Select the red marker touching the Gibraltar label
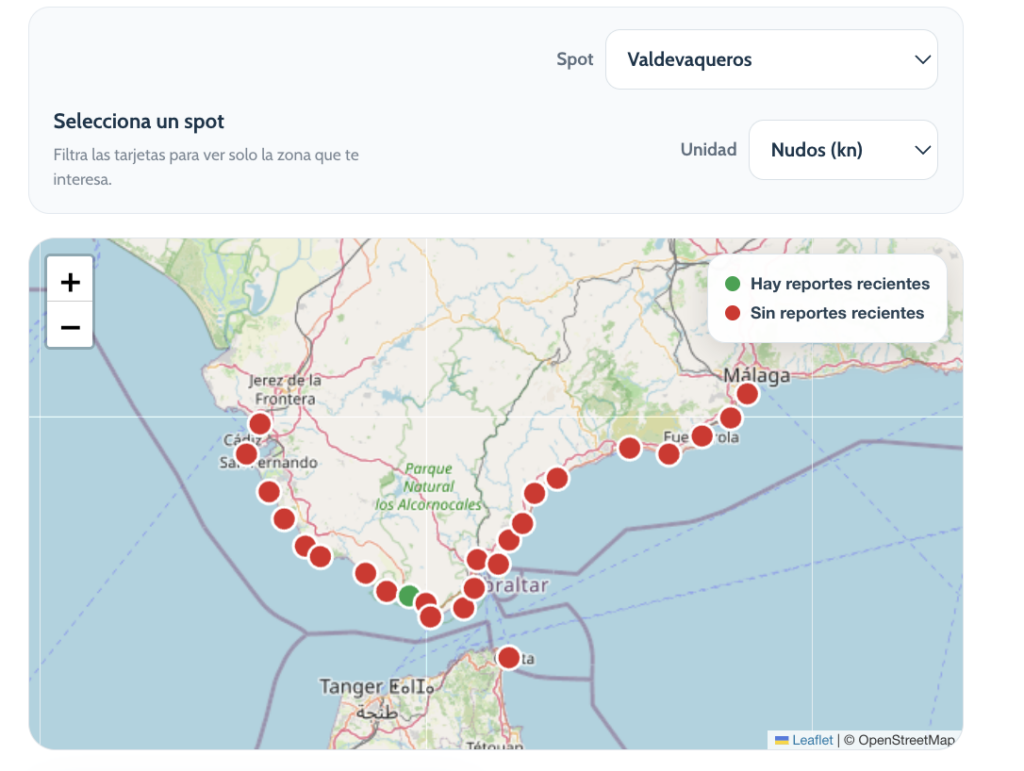1024x771 pixels. (x=474, y=588)
